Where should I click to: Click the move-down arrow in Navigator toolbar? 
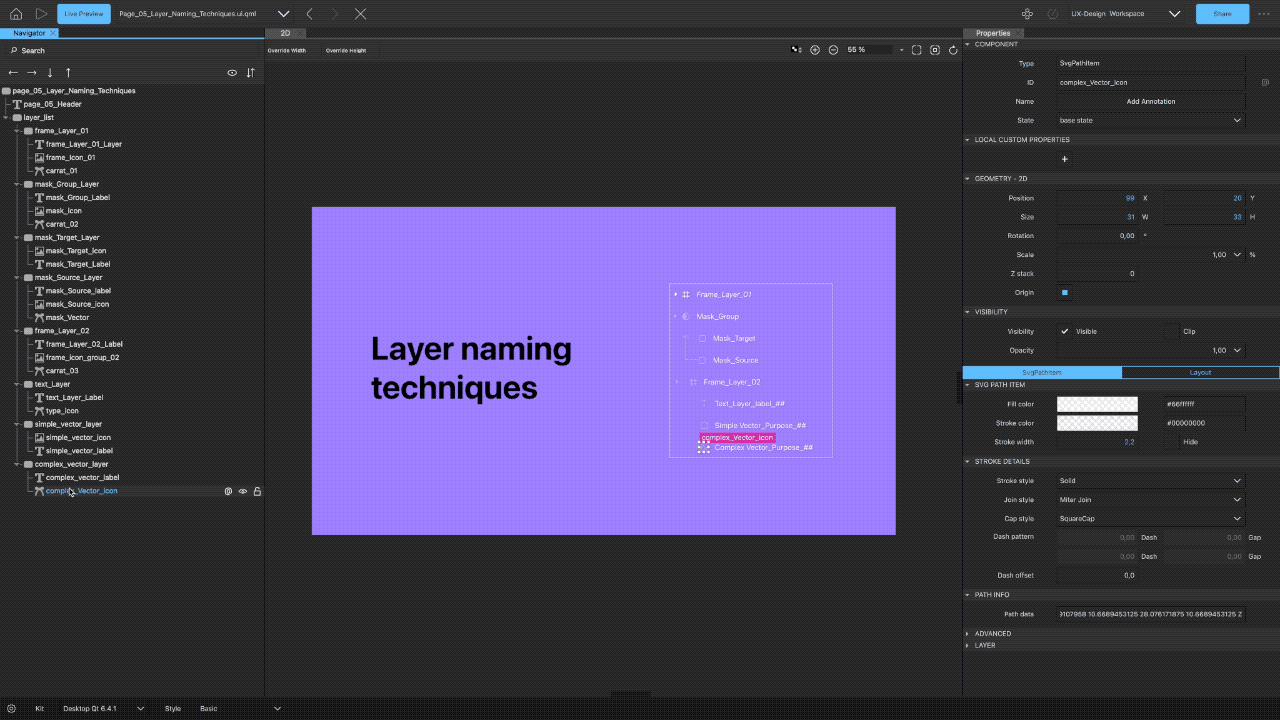tap(49, 72)
